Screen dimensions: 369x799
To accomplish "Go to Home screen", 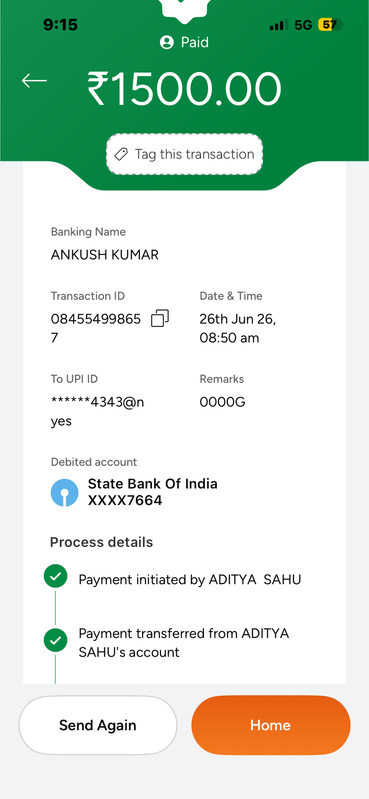I will (271, 725).
